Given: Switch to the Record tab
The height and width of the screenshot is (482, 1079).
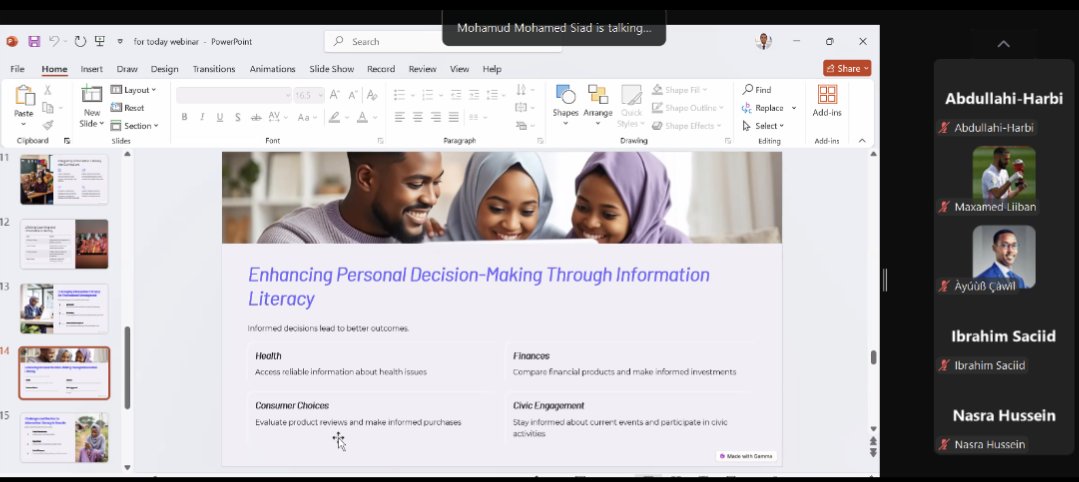Looking at the screenshot, I should [381, 69].
